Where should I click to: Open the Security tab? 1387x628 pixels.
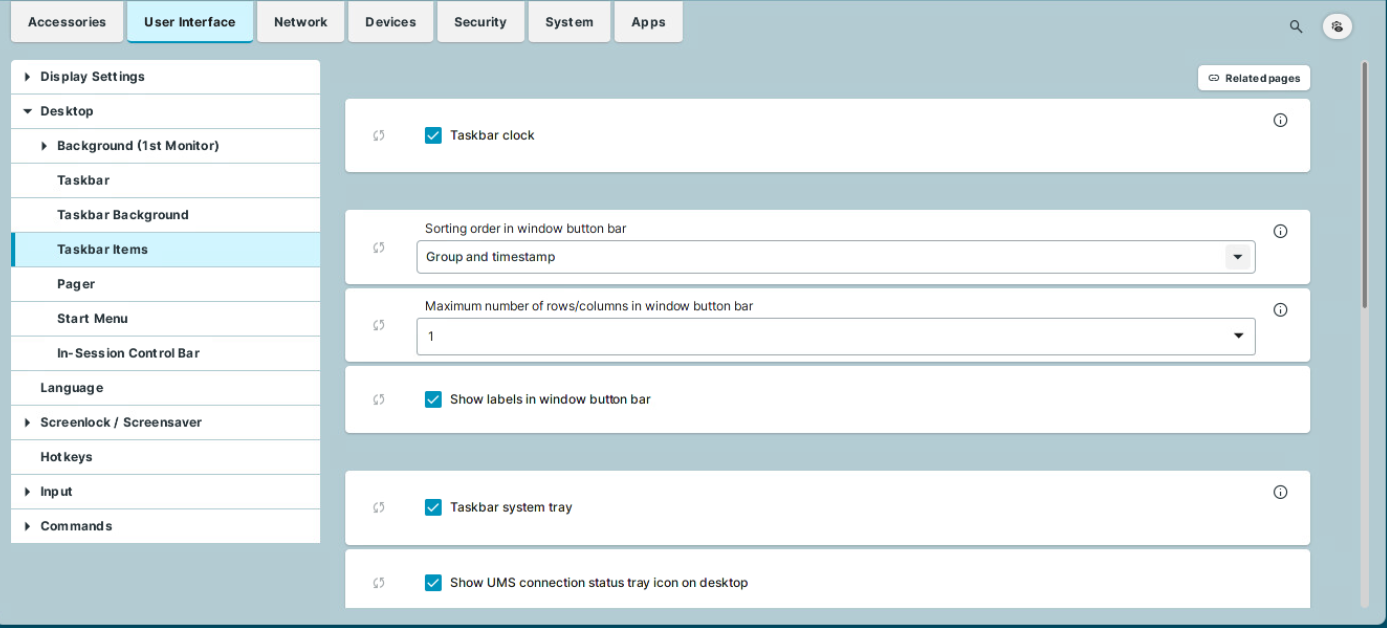point(480,22)
